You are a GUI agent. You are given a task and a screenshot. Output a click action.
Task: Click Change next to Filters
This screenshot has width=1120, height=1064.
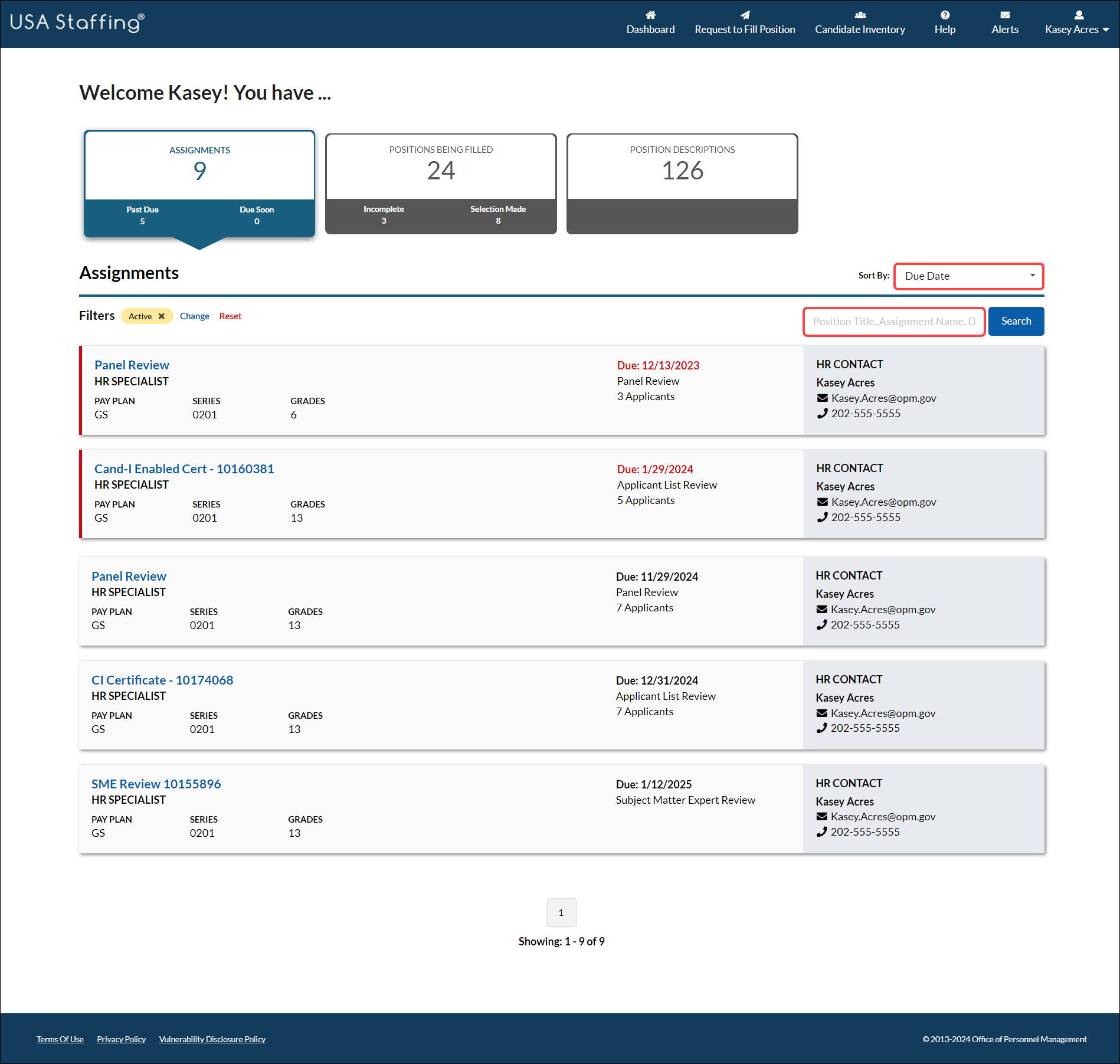pyautogui.click(x=194, y=316)
